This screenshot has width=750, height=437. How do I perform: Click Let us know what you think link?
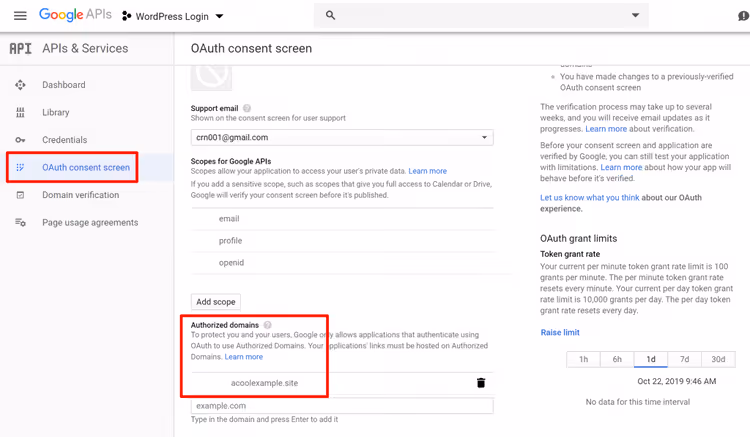point(590,197)
